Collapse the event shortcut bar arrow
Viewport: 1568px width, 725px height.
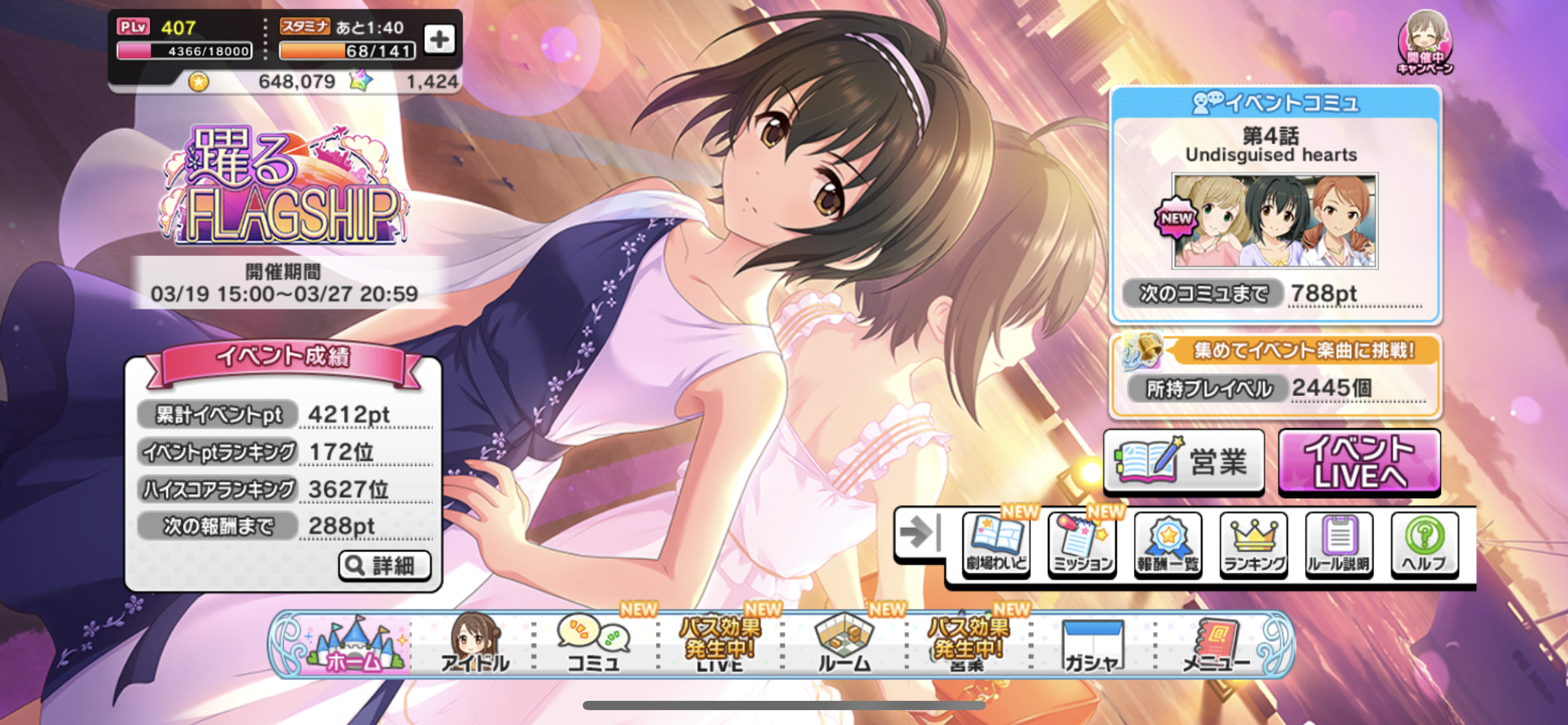pyautogui.click(x=920, y=532)
